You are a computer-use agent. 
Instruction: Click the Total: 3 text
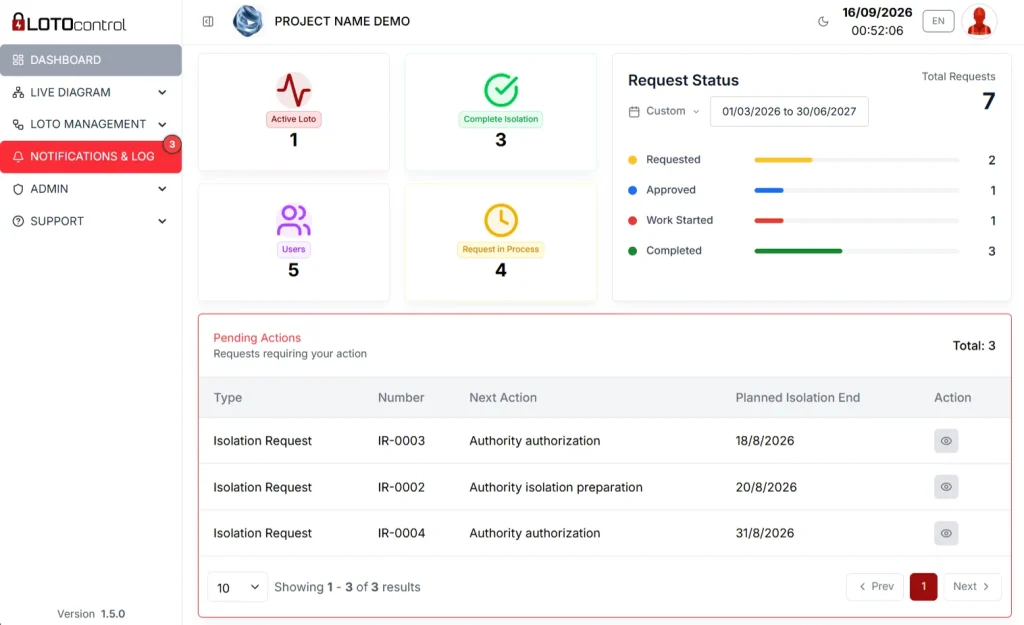click(974, 345)
